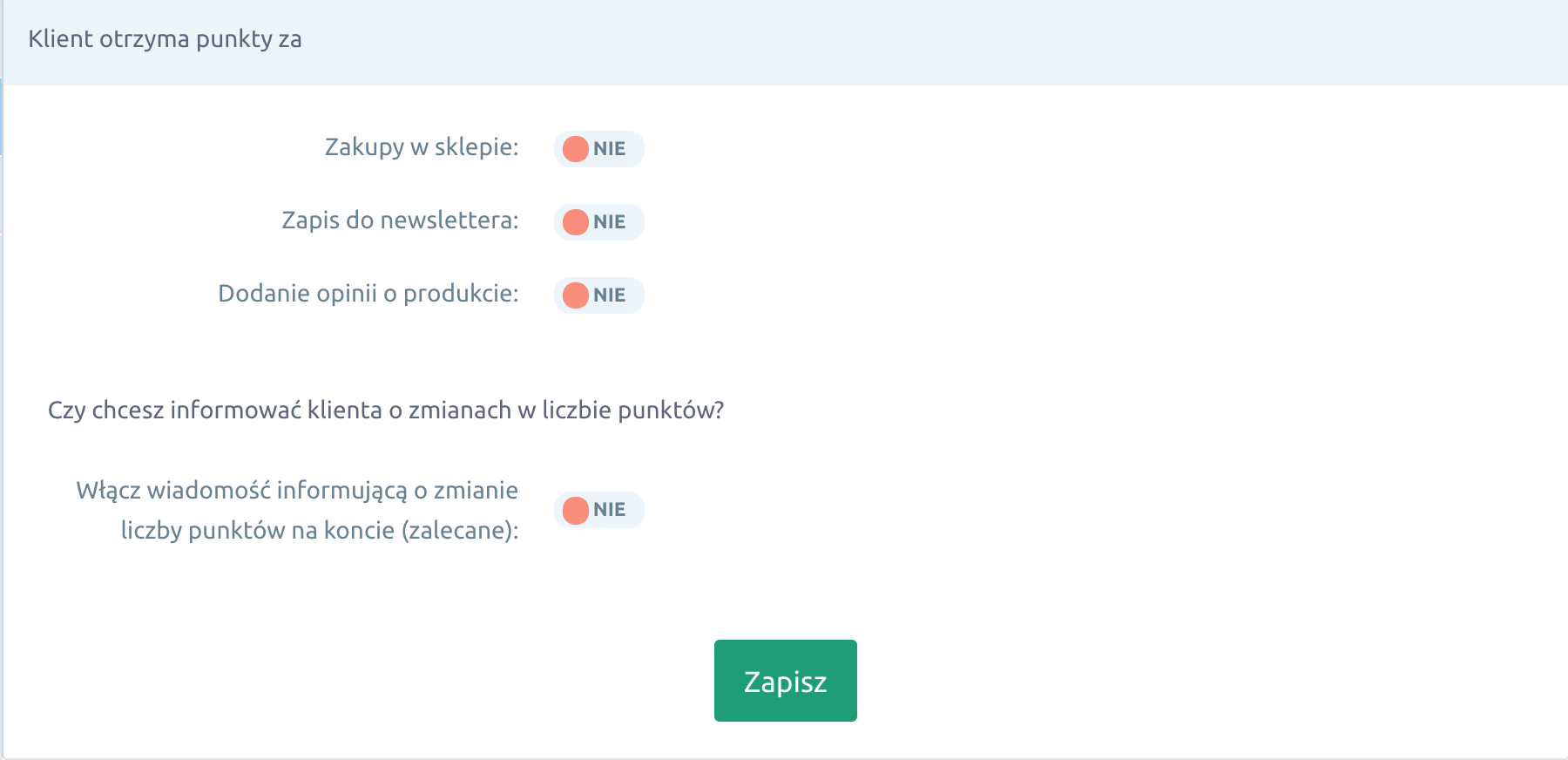The width and height of the screenshot is (1568, 760).
Task: Click the "Włącz wiadomość informującą" label text
Action: (241, 492)
